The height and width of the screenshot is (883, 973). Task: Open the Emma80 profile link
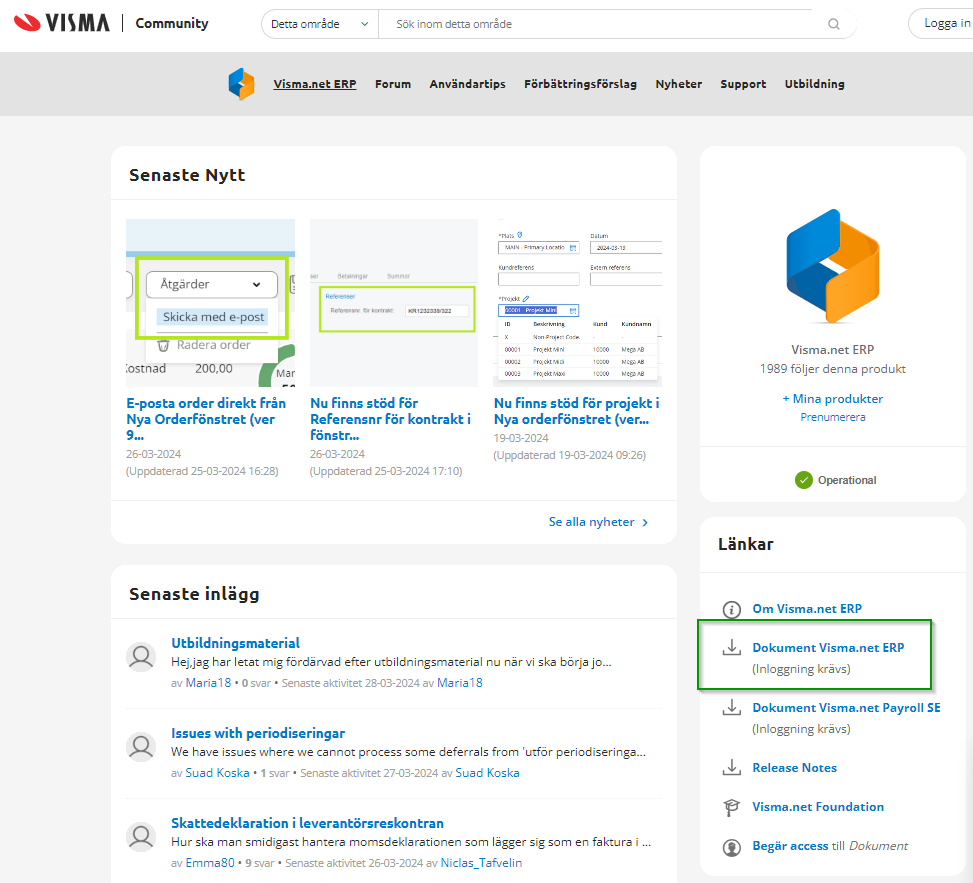210,863
